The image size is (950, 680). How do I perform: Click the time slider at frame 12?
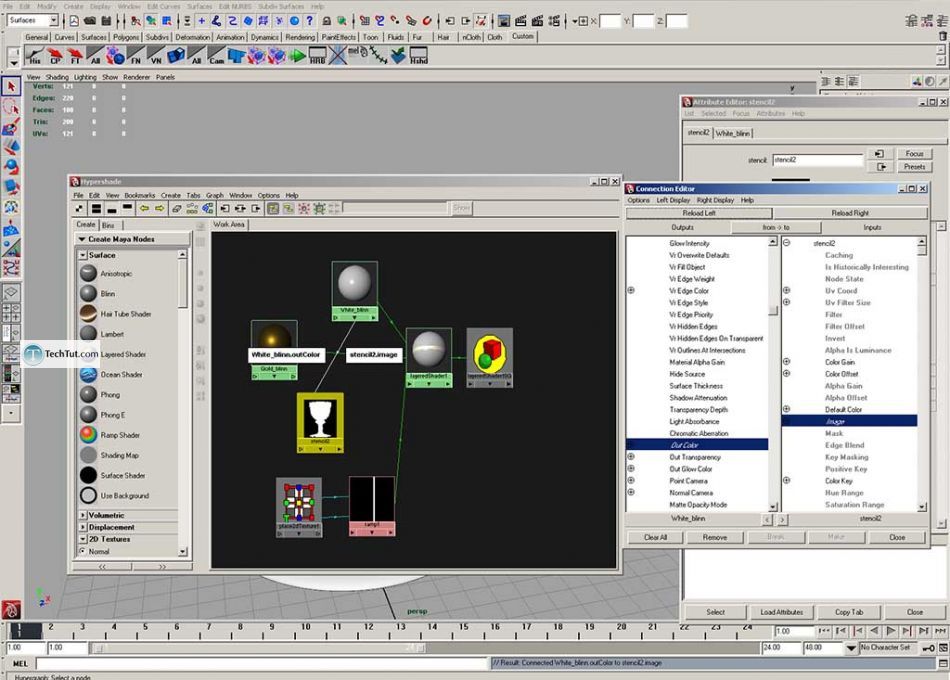368,630
